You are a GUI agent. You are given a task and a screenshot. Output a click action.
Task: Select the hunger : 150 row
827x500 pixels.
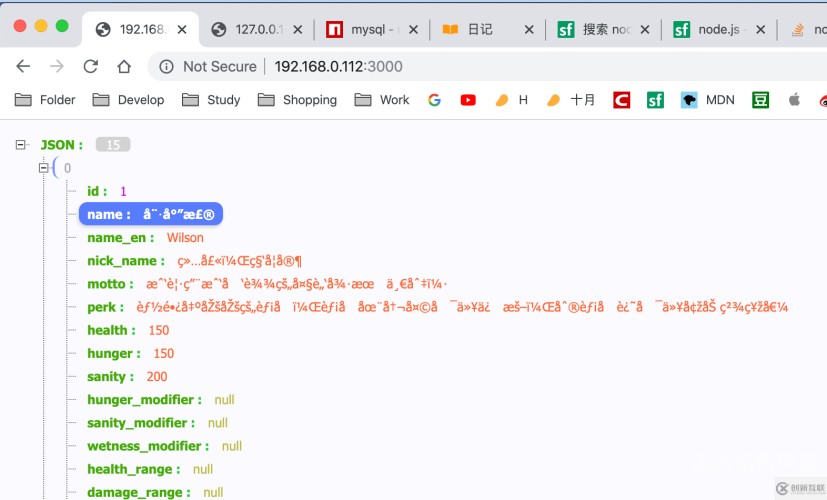(x=130, y=353)
